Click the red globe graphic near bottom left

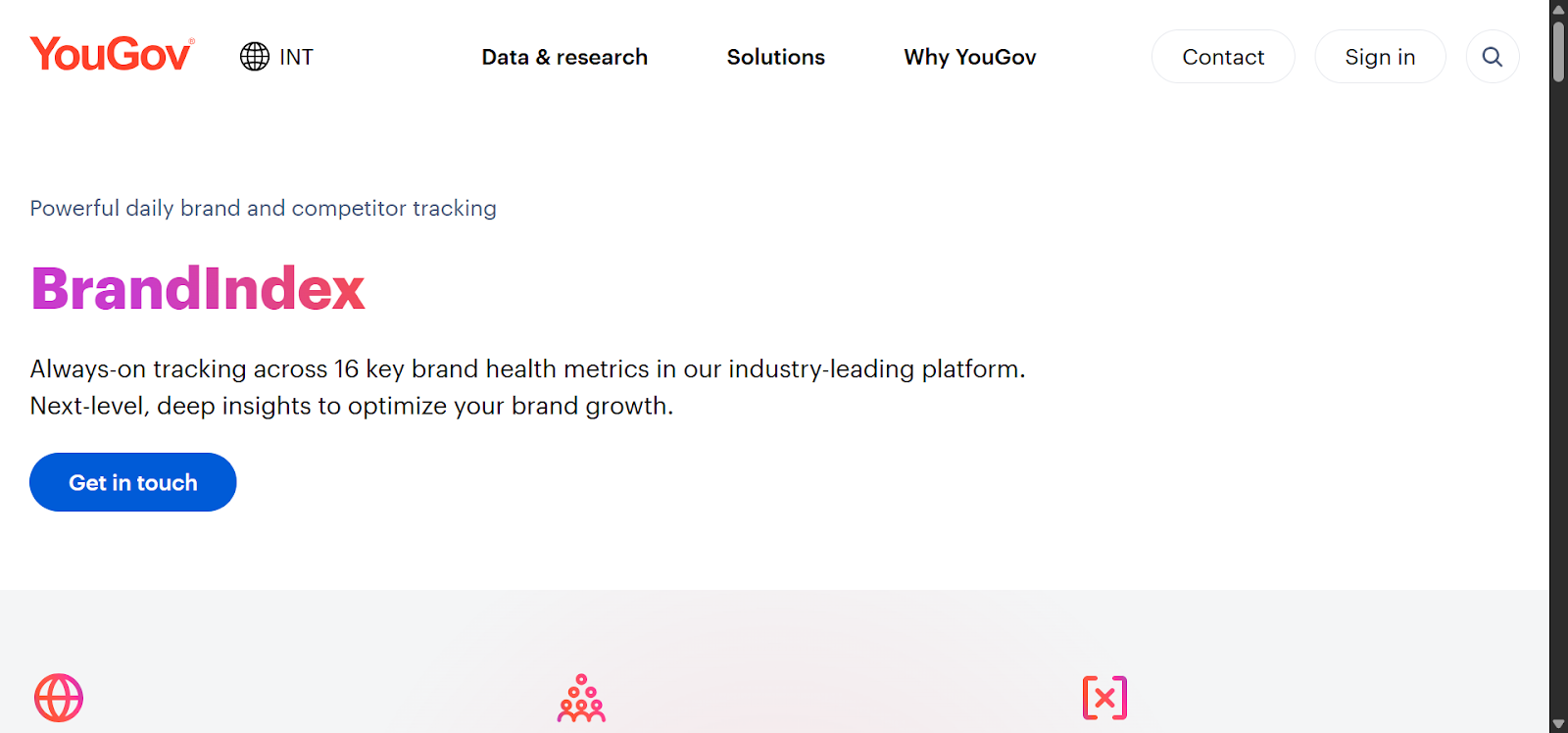point(59,698)
